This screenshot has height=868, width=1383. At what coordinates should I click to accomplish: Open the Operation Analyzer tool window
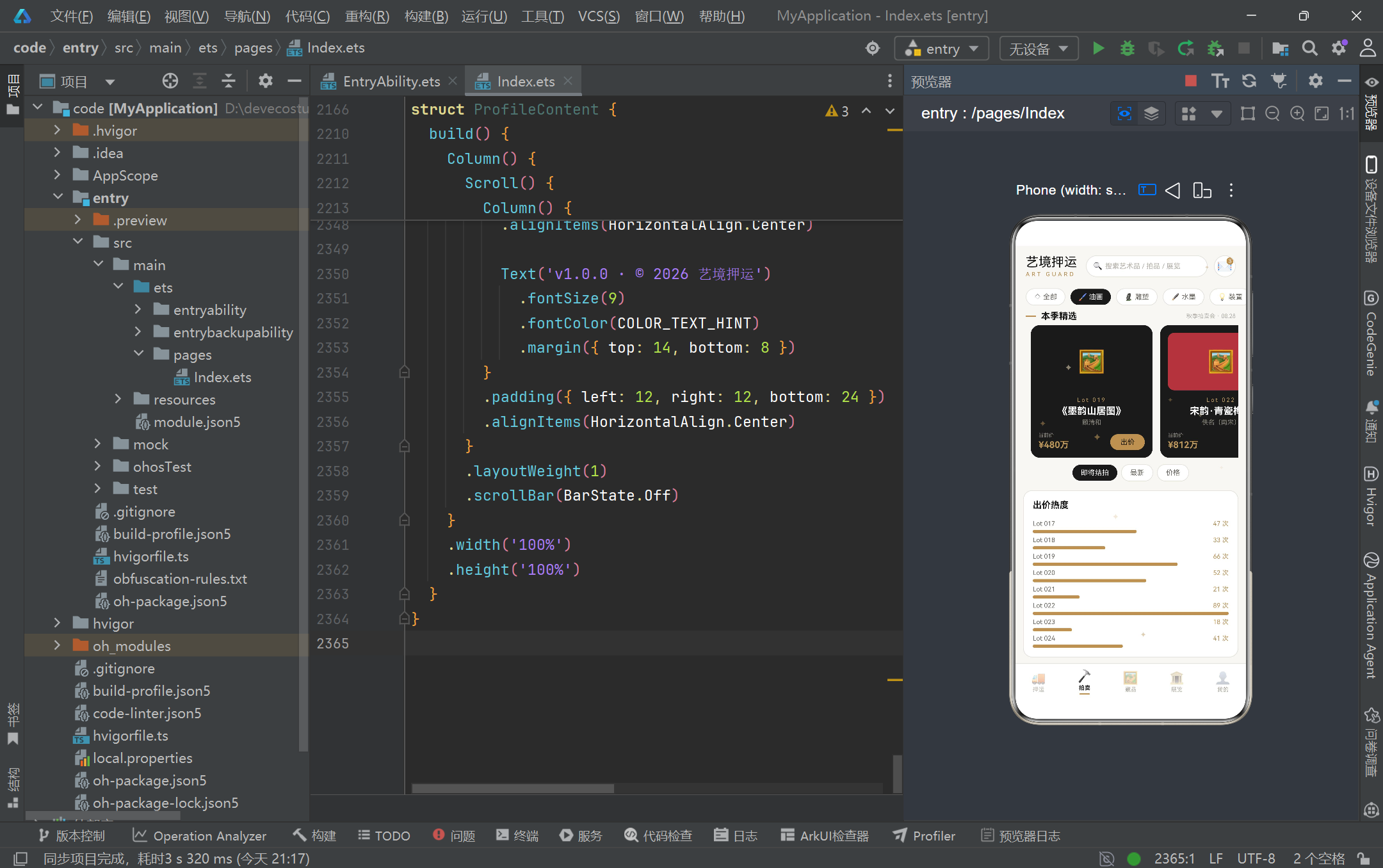tap(199, 835)
